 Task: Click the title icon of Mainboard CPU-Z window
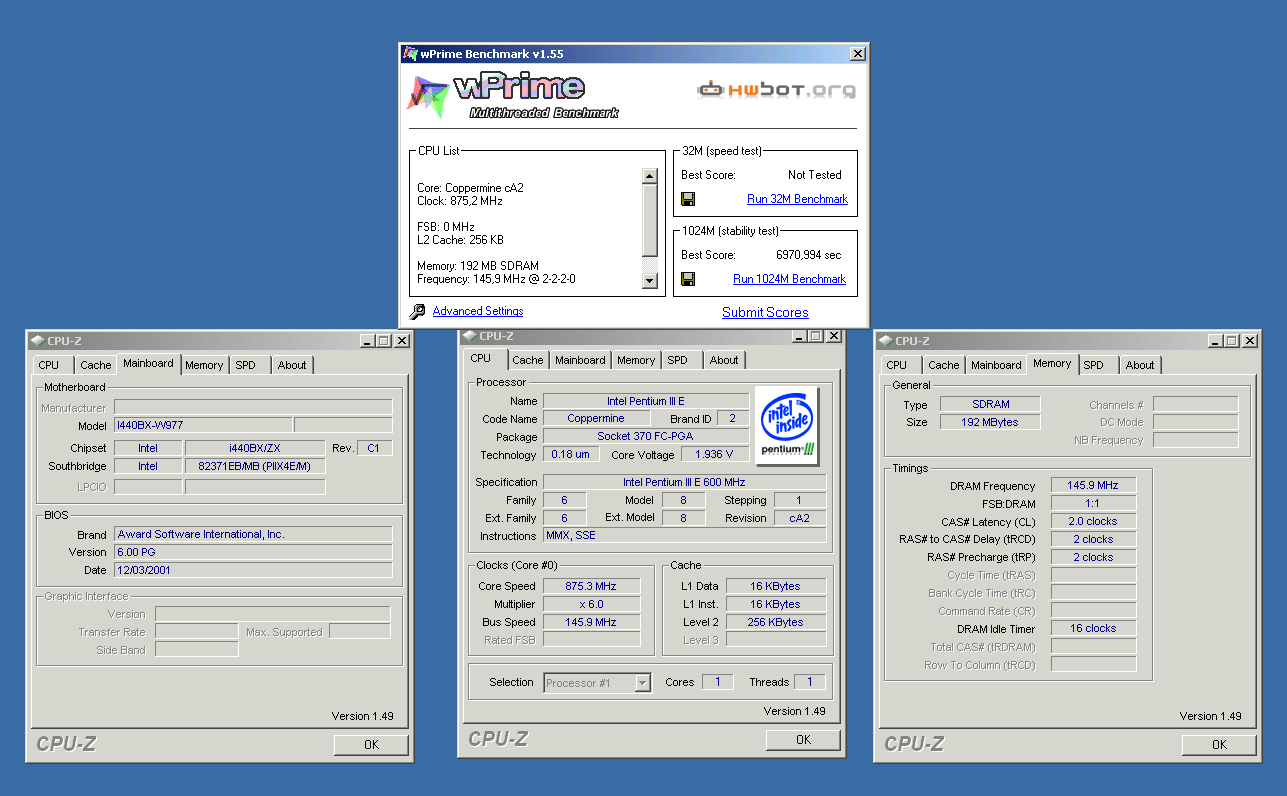(37, 341)
